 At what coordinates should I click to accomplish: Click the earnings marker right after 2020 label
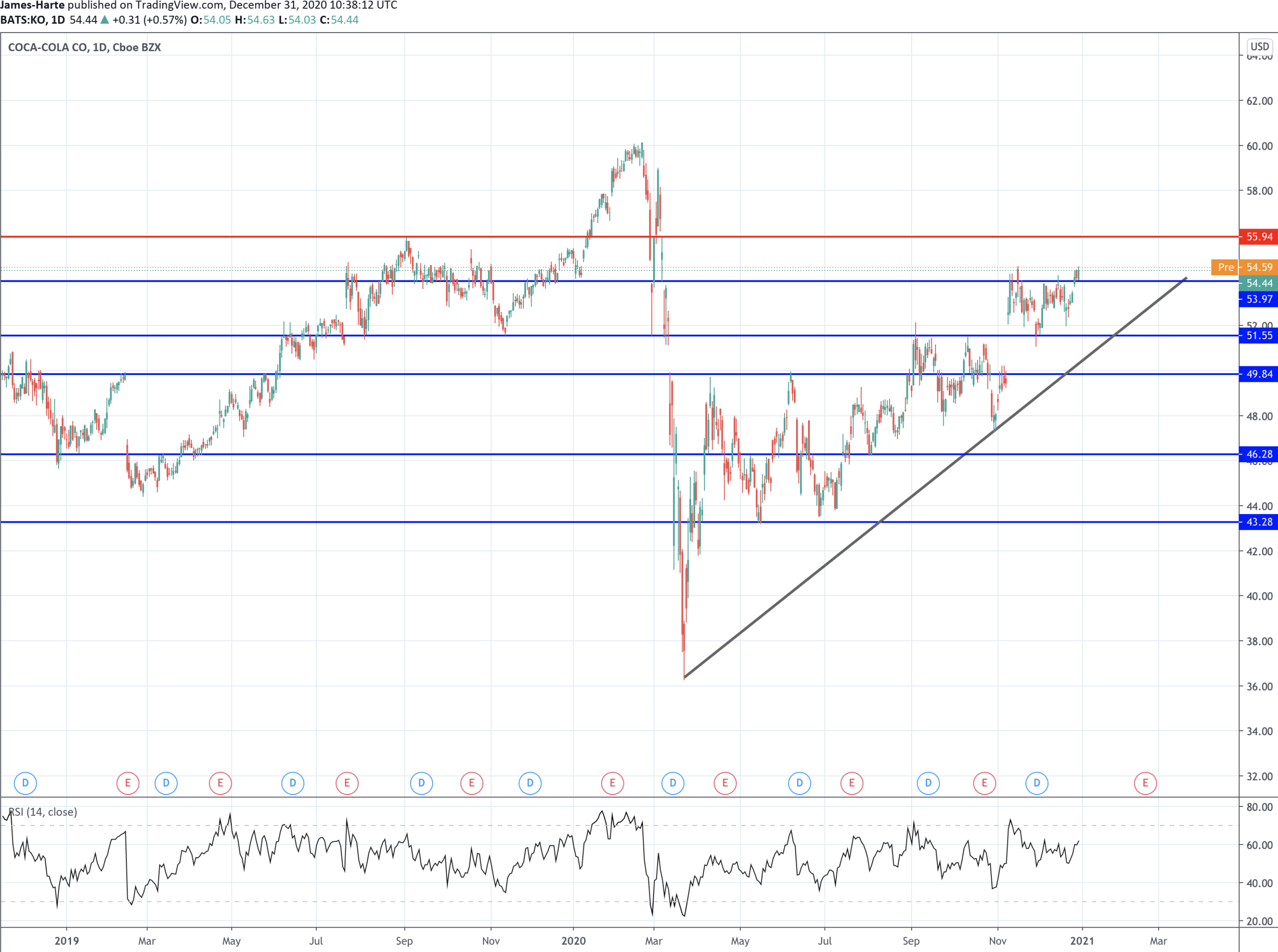tap(612, 783)
